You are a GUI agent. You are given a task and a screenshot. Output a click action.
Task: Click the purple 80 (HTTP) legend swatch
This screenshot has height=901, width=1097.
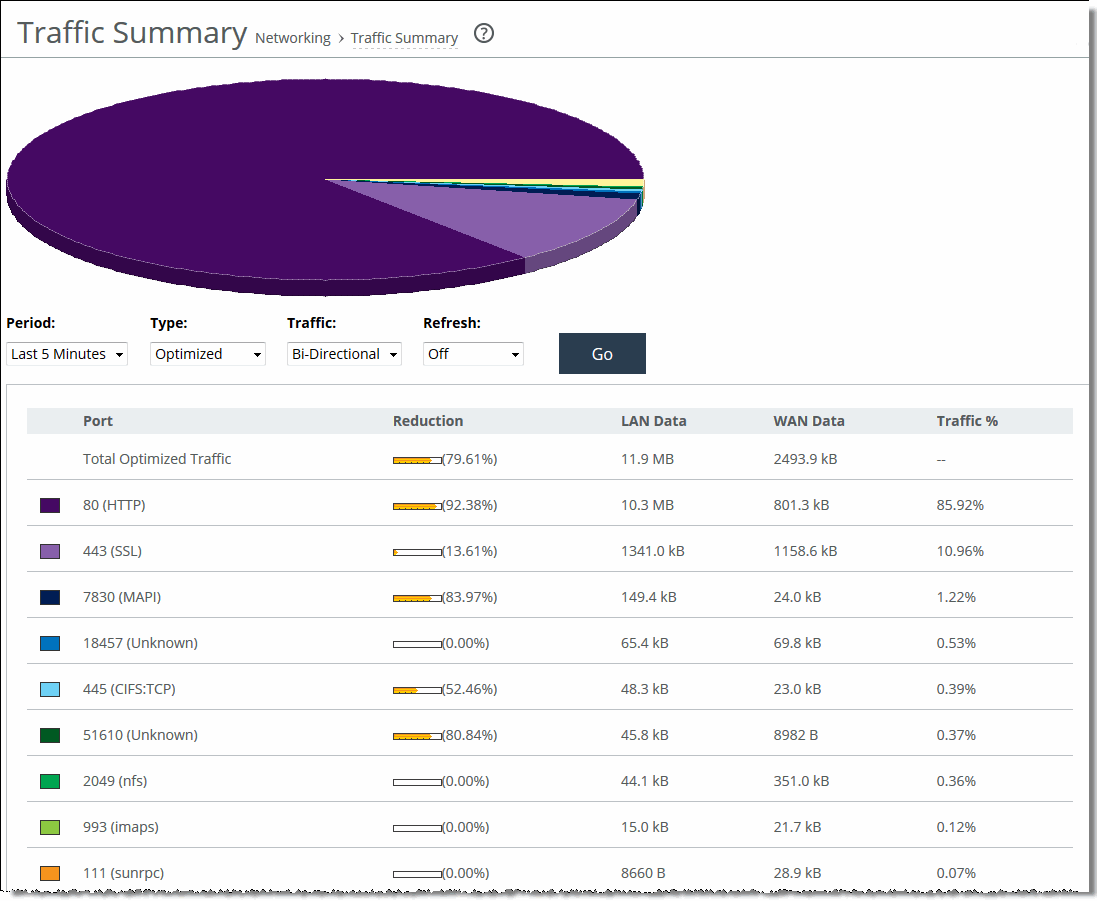48,505
